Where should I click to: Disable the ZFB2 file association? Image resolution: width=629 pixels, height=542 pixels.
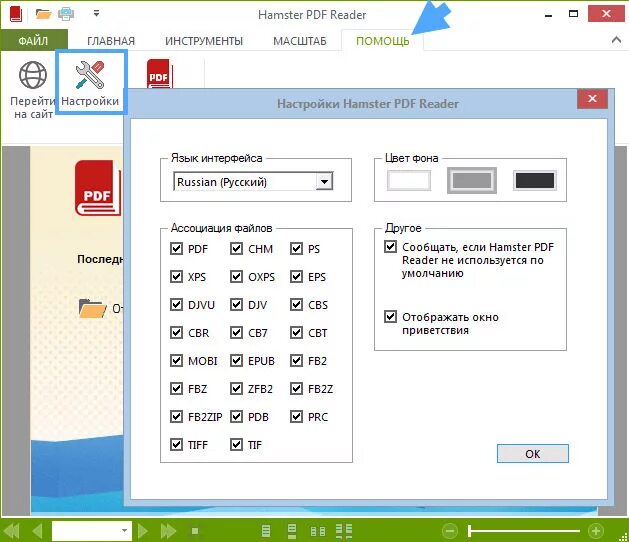tap(237, 389)
